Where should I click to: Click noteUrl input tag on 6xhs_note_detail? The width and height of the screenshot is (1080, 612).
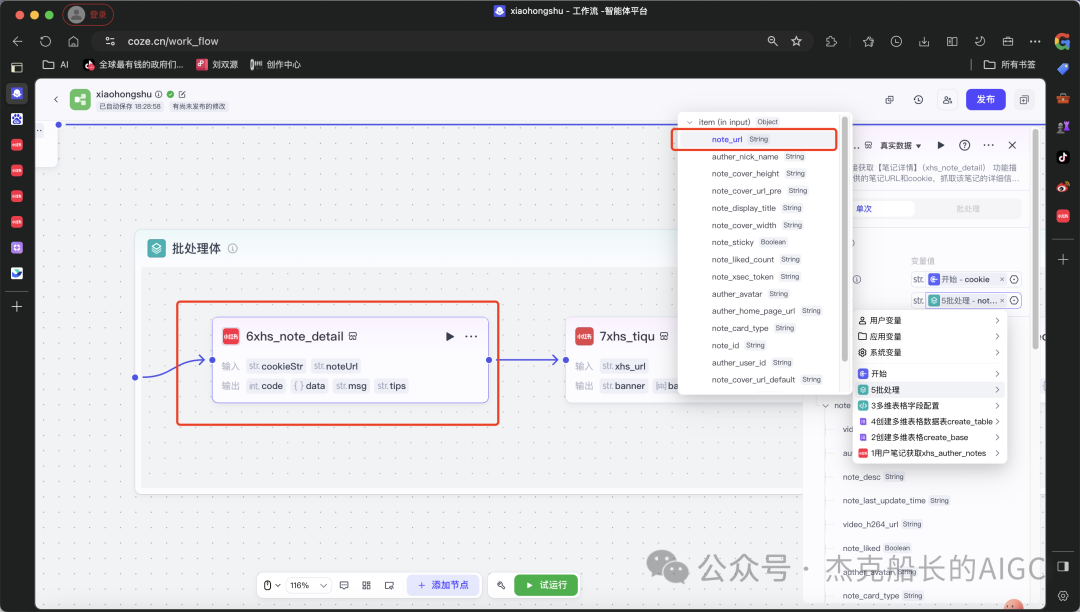click(x=336, y=366)
